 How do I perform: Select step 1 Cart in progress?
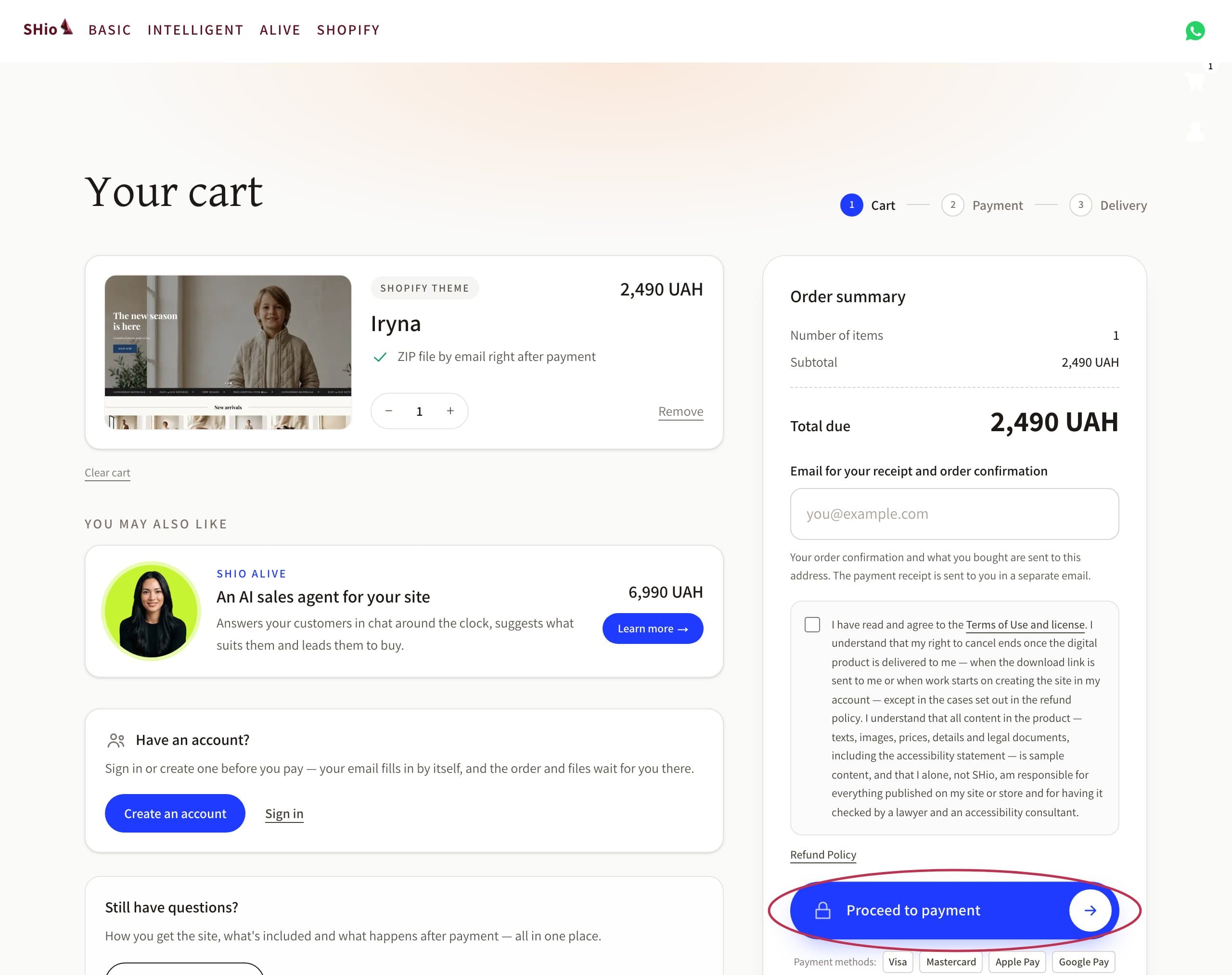click(x=867, y=205)
